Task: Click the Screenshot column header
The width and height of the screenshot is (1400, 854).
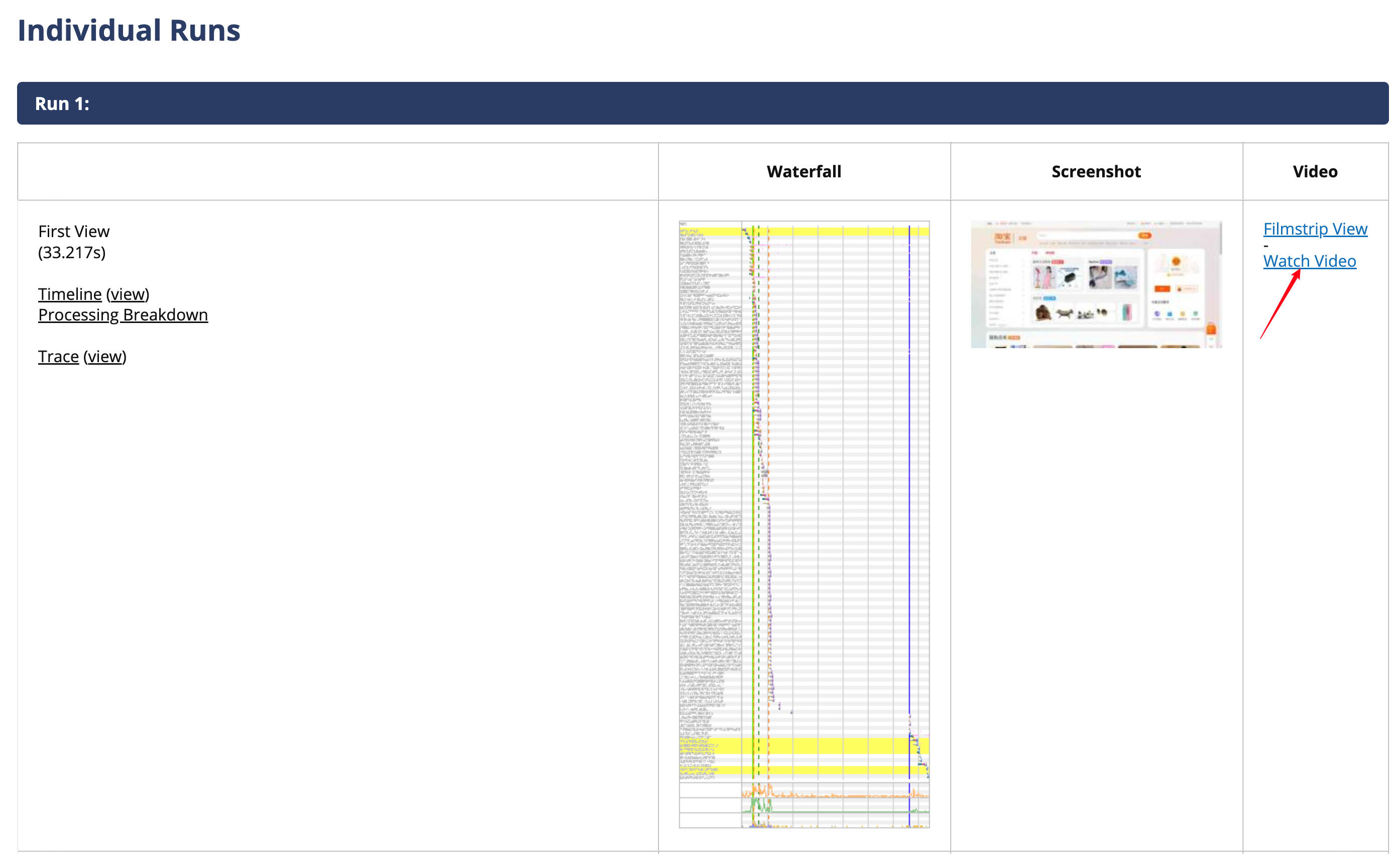Action: pyautogui.click(x=1096, y=172)
